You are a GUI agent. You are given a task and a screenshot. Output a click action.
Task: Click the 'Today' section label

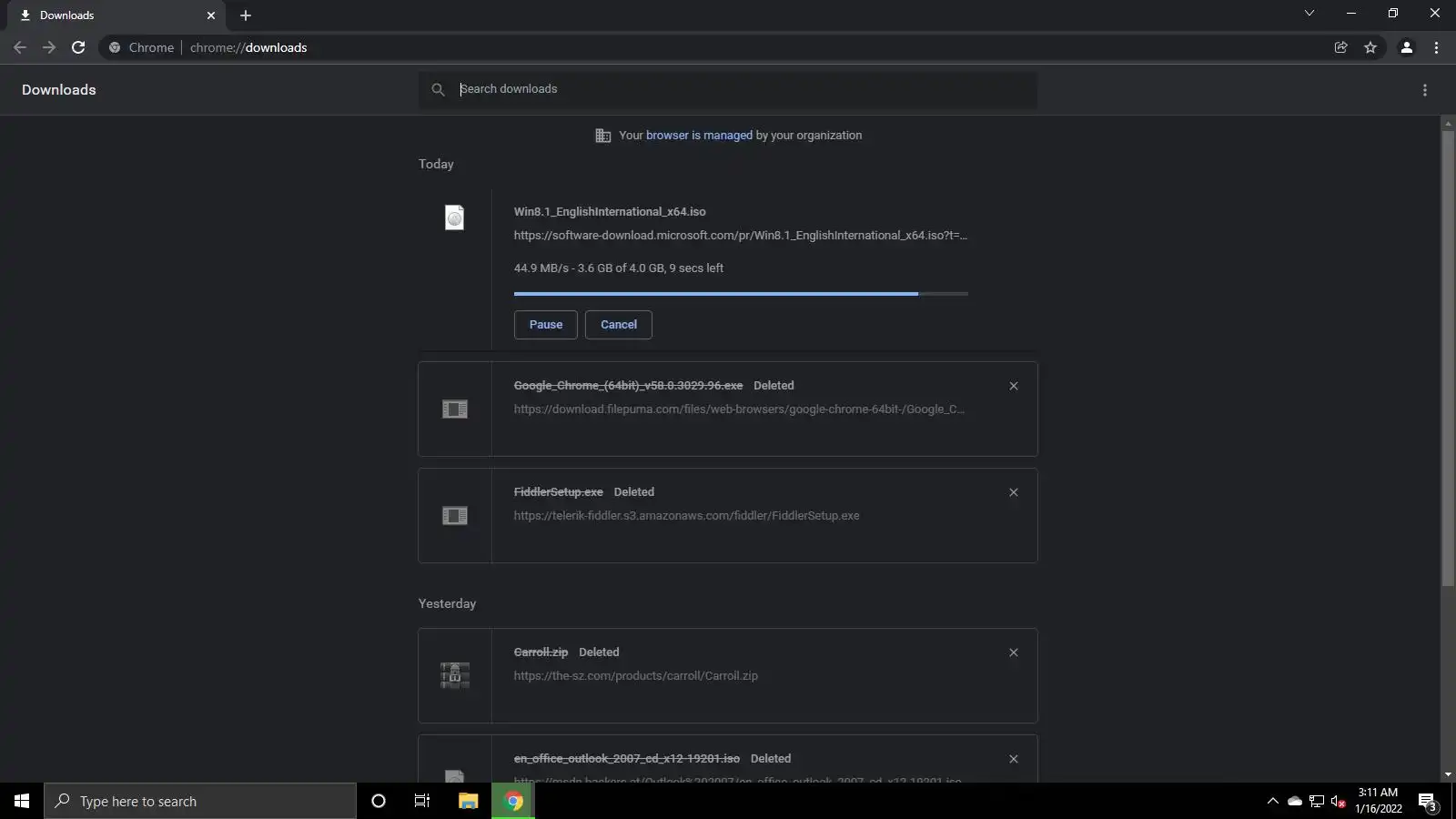click(436, 165)
